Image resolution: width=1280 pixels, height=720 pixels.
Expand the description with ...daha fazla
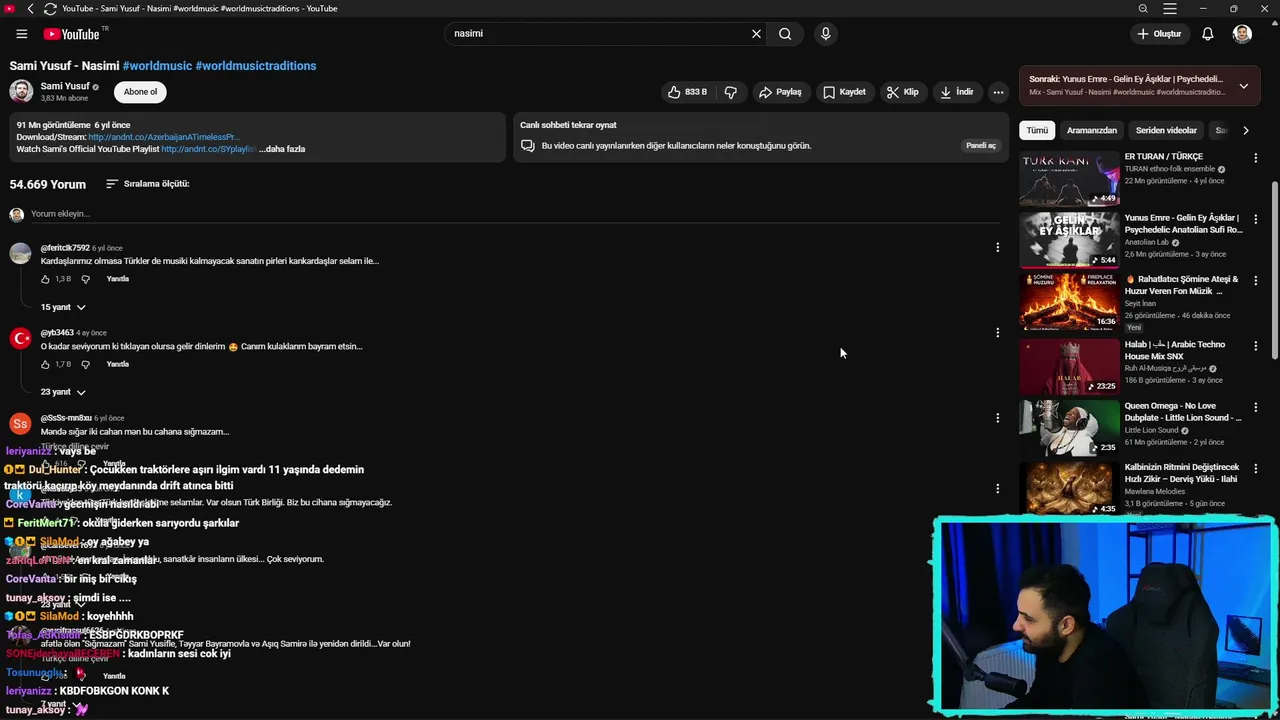coord(282,149)
